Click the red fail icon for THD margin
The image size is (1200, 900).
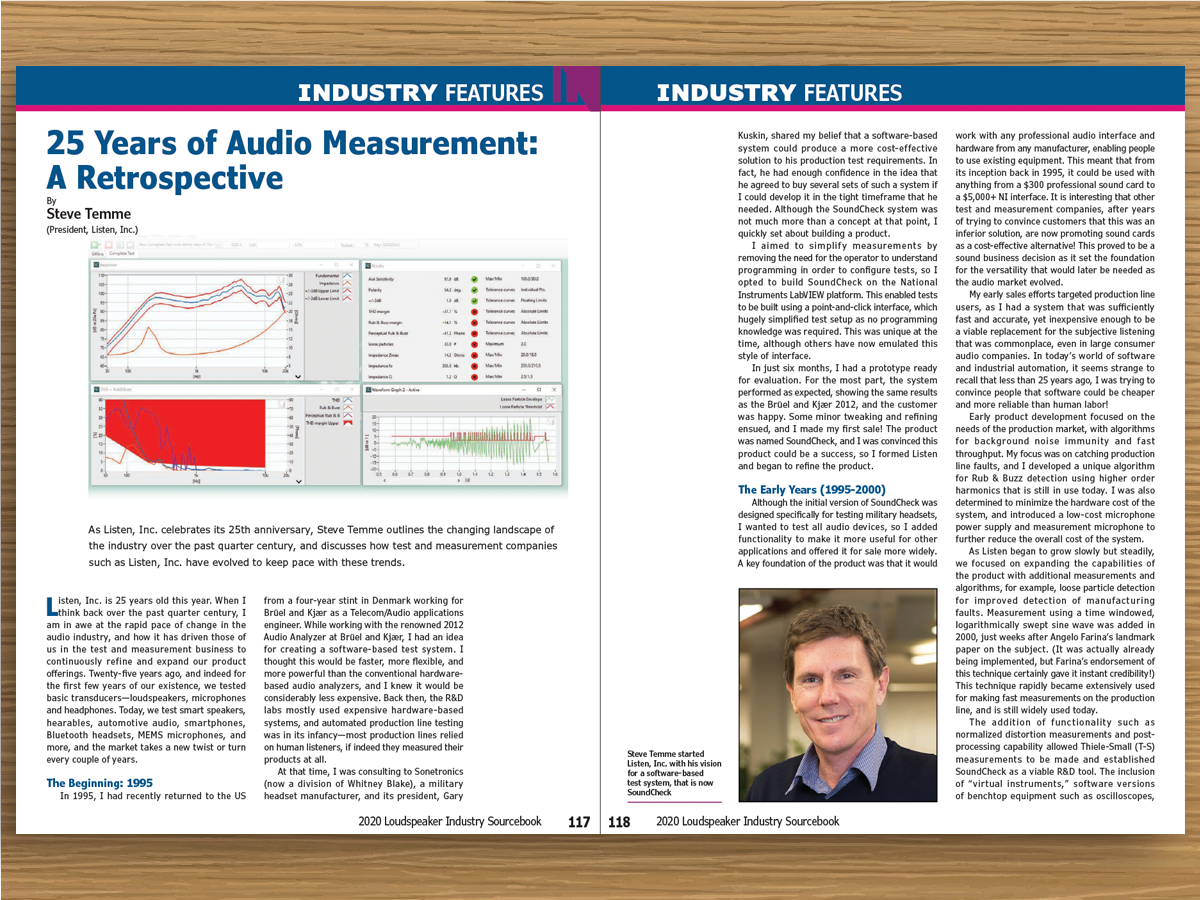click(x=474, y=312)
